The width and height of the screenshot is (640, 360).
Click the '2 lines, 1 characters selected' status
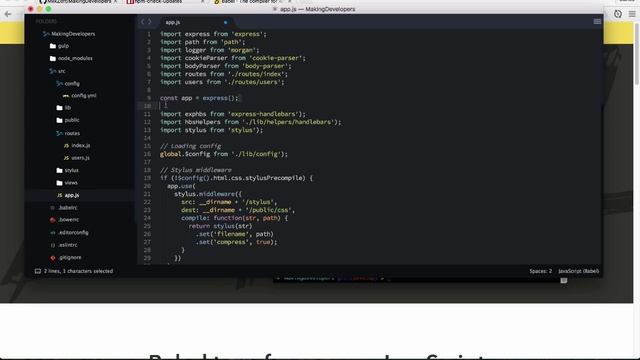click(78, 271)
